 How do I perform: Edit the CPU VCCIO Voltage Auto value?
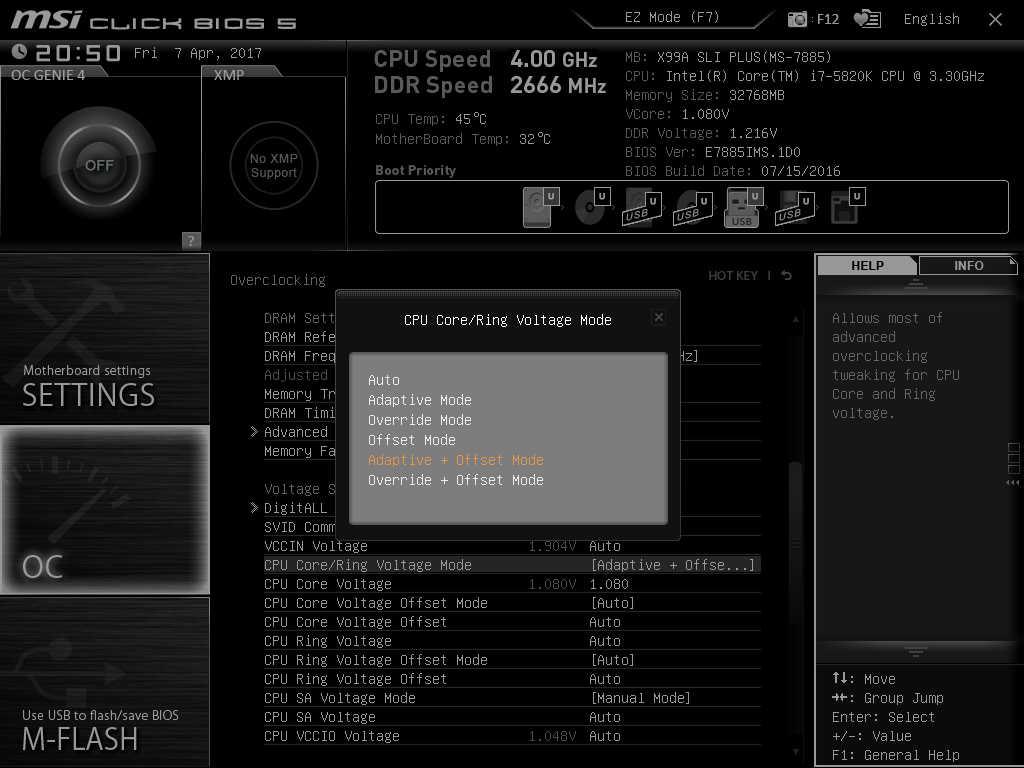click(x=605, y=736)
